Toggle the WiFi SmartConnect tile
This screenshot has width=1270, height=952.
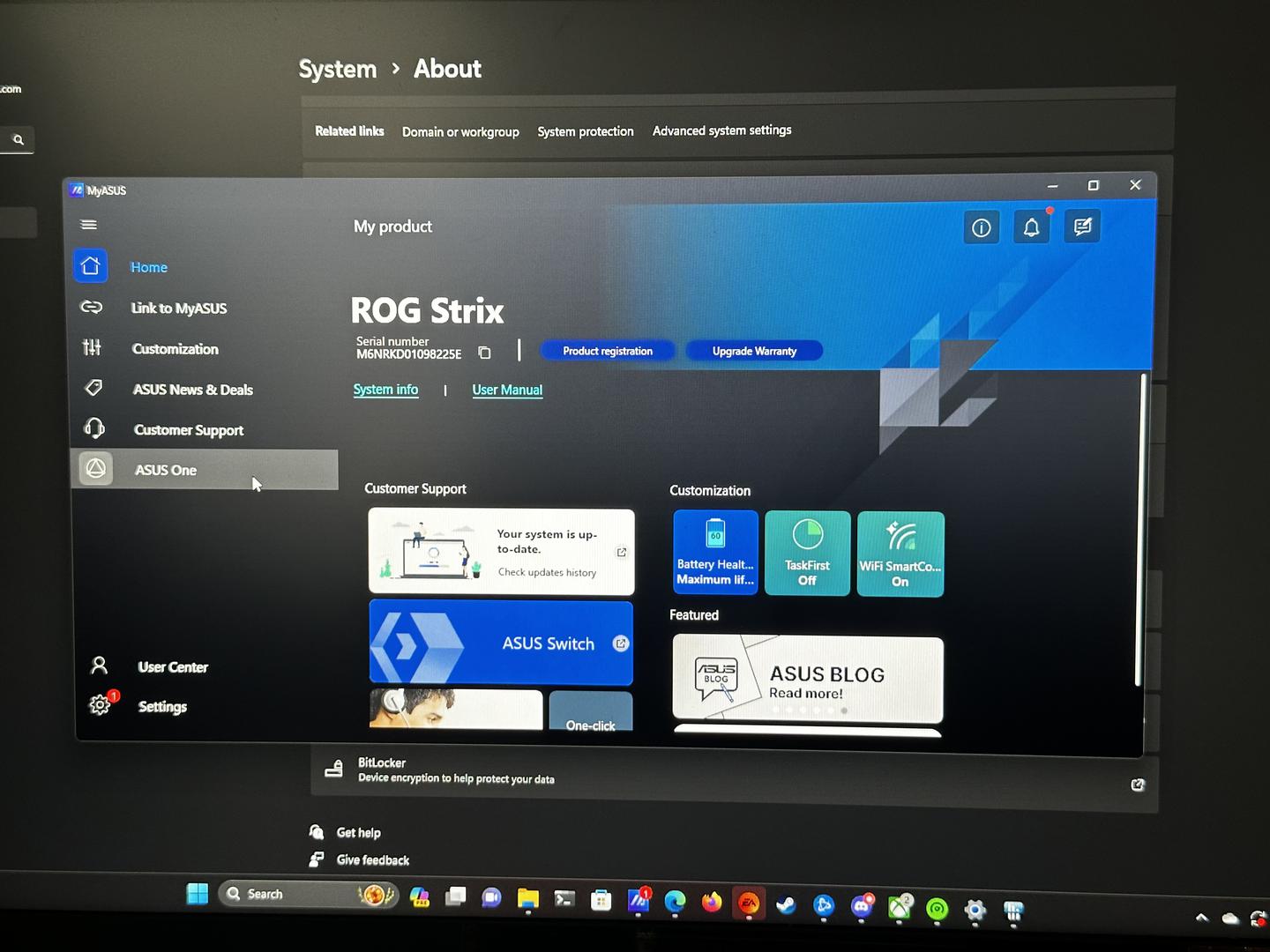pyautogui.click(x=900, y=554)
